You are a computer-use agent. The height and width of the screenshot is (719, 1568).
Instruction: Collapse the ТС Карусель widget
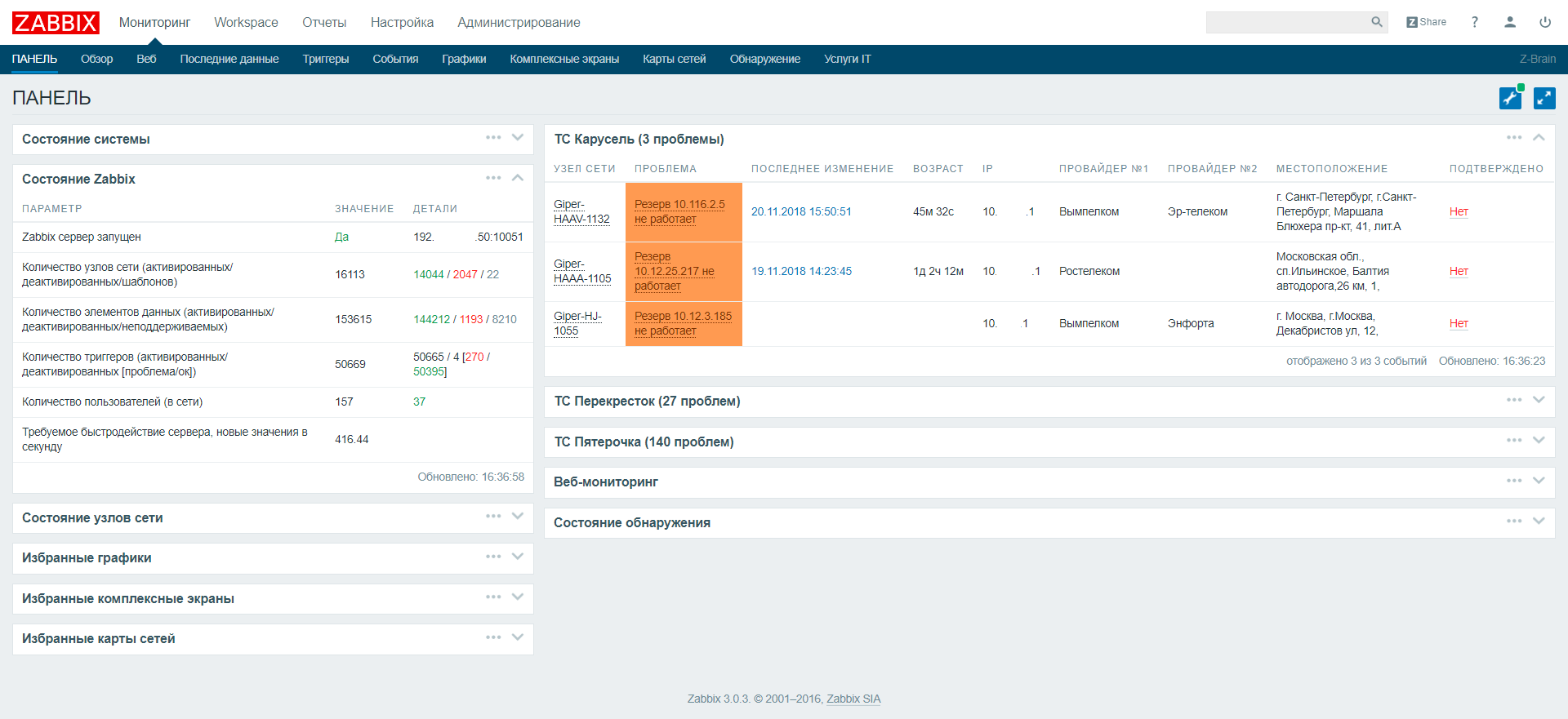pyautogui.click(x=1539, y=137)
